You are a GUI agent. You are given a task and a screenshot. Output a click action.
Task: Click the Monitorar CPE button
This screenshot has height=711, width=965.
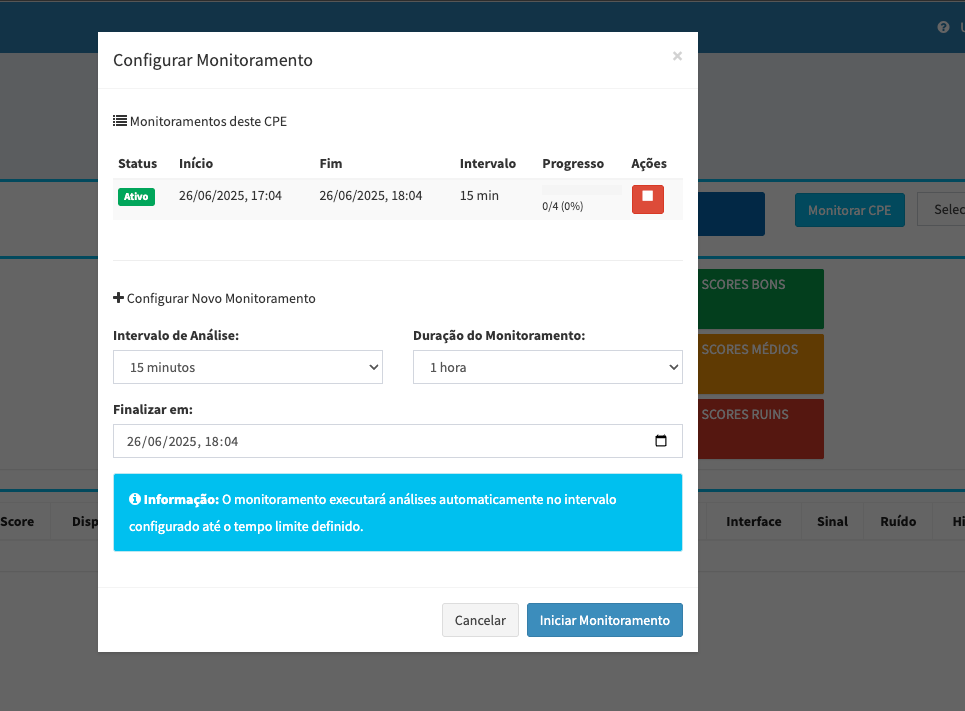pyautogui.click(x=849, y=210)
